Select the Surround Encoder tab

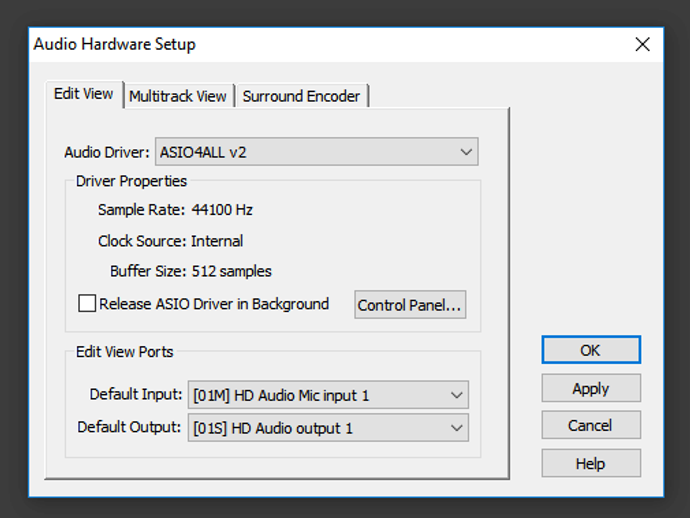tap(301, 96)
